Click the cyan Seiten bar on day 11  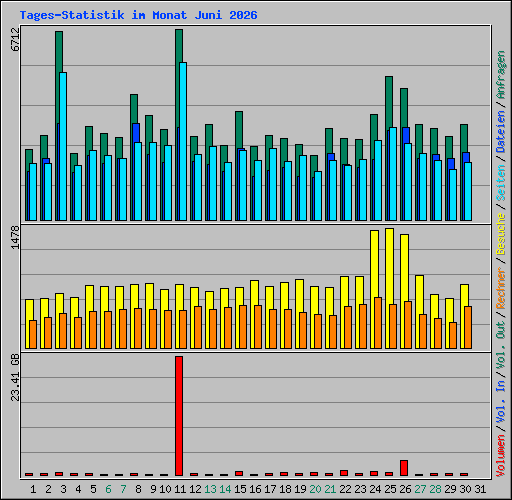(183, 141)
